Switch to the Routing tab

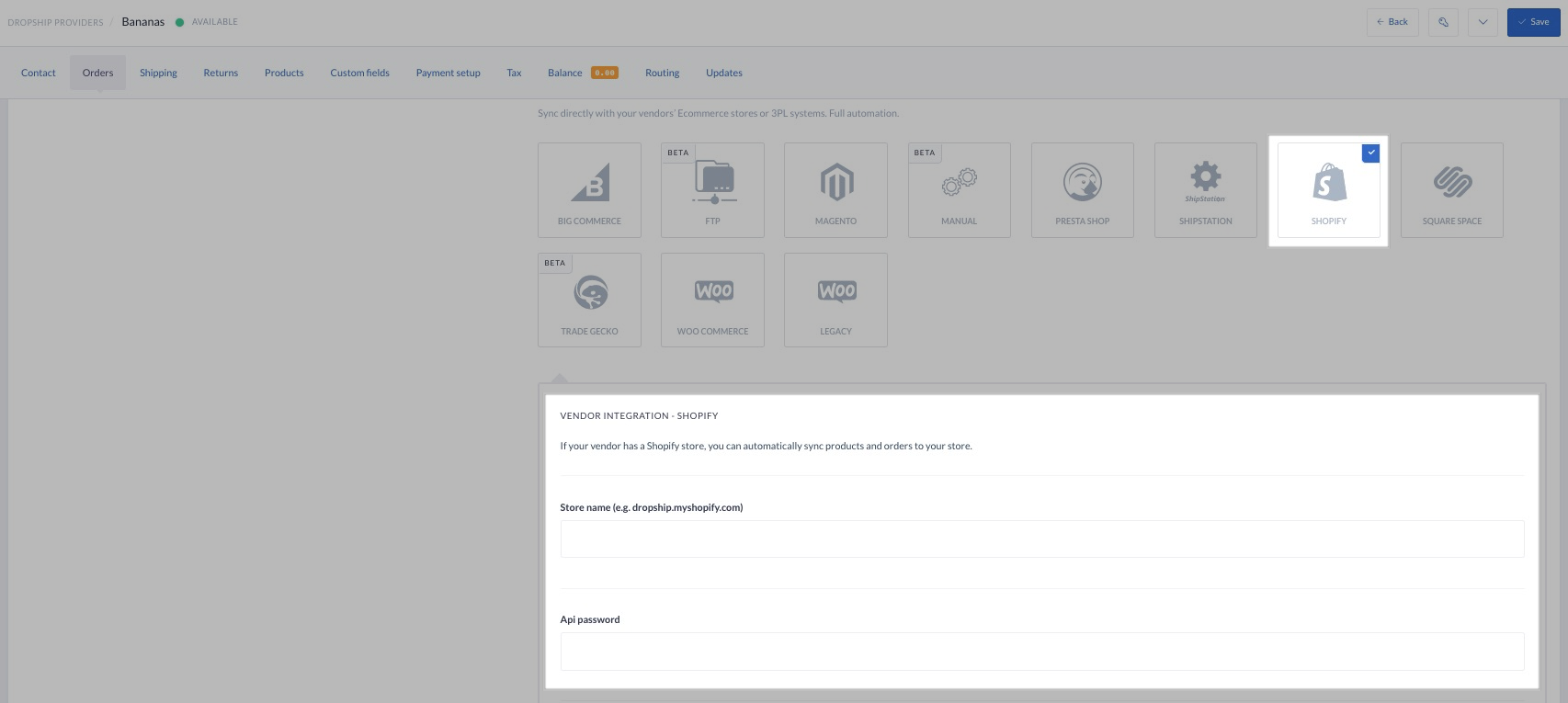tap(662, 73)
